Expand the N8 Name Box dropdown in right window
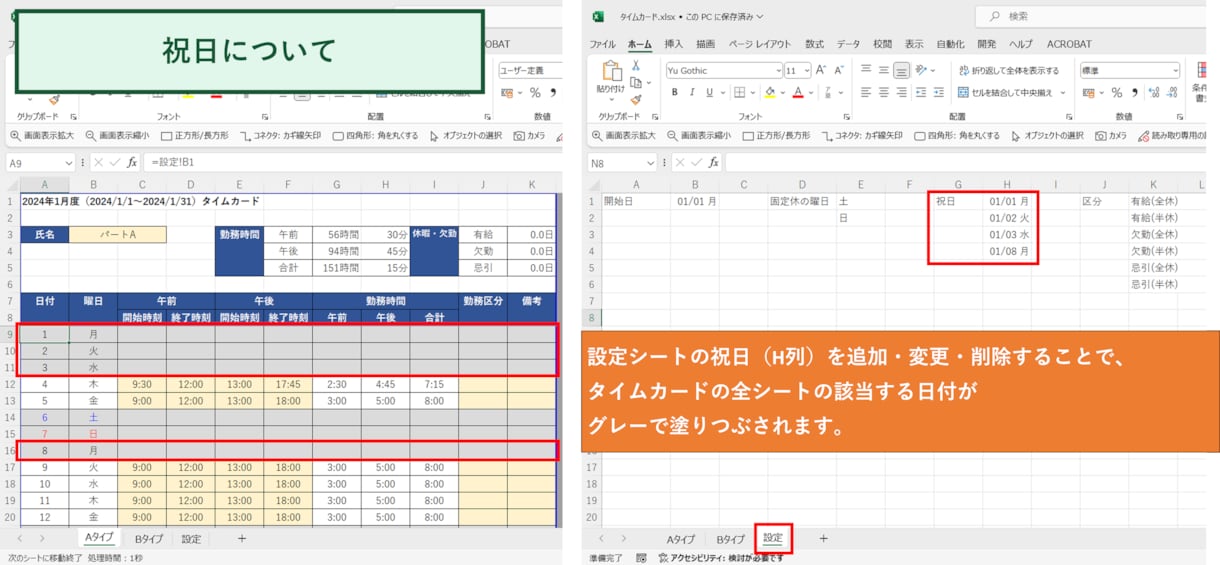The width and height of the screenshot is (1220, 565). 652,162
